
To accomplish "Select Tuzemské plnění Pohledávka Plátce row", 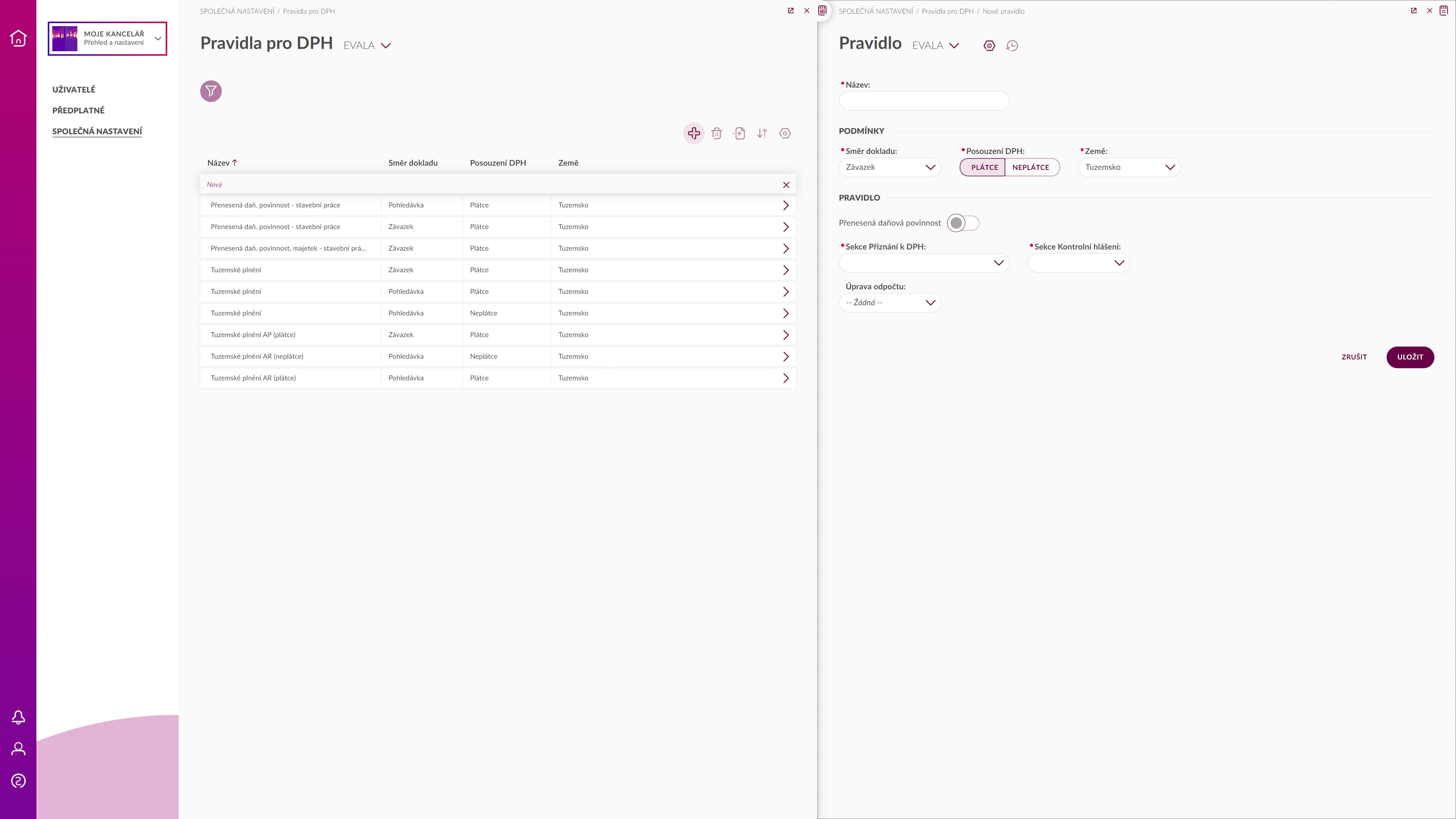I will click(x=498, y=292).
